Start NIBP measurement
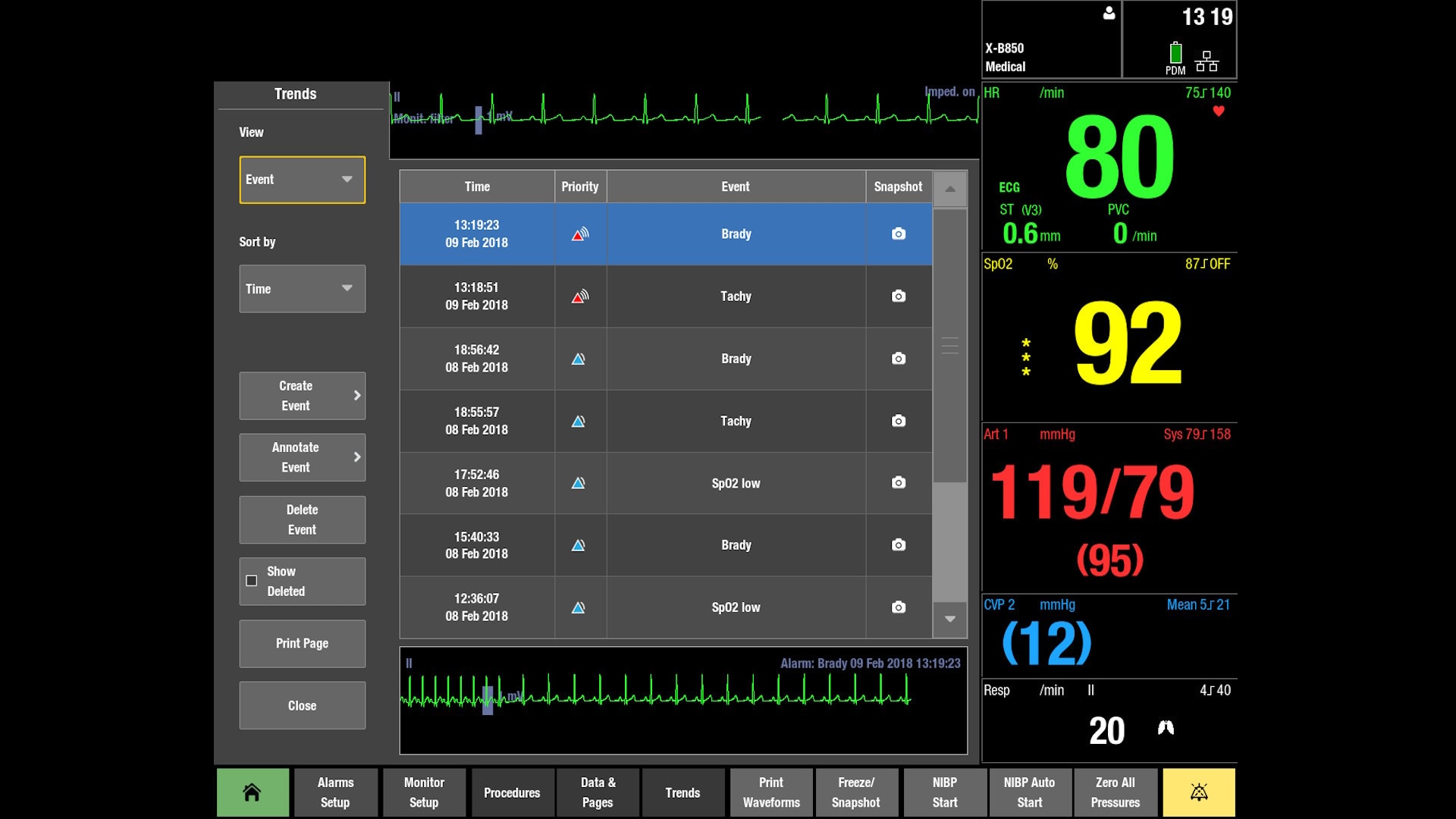Viewport: 1456px width, 819px height. [945, 792]
